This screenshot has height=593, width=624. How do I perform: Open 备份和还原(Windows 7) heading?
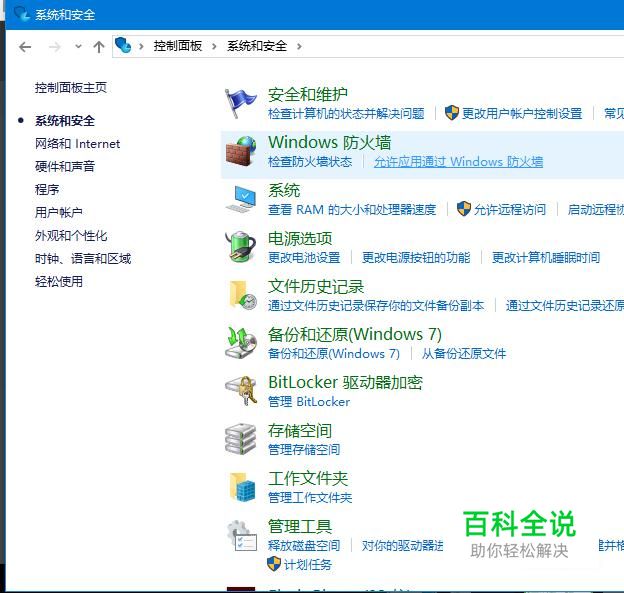pos(355,334)
